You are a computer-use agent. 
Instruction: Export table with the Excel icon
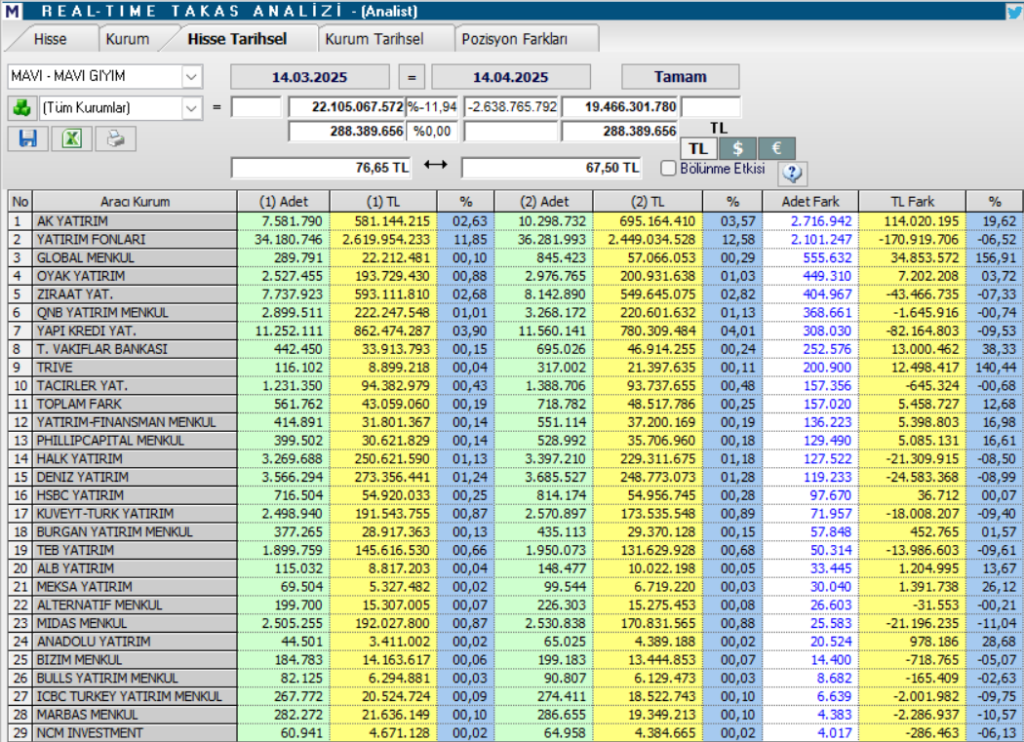coord(72,139)
